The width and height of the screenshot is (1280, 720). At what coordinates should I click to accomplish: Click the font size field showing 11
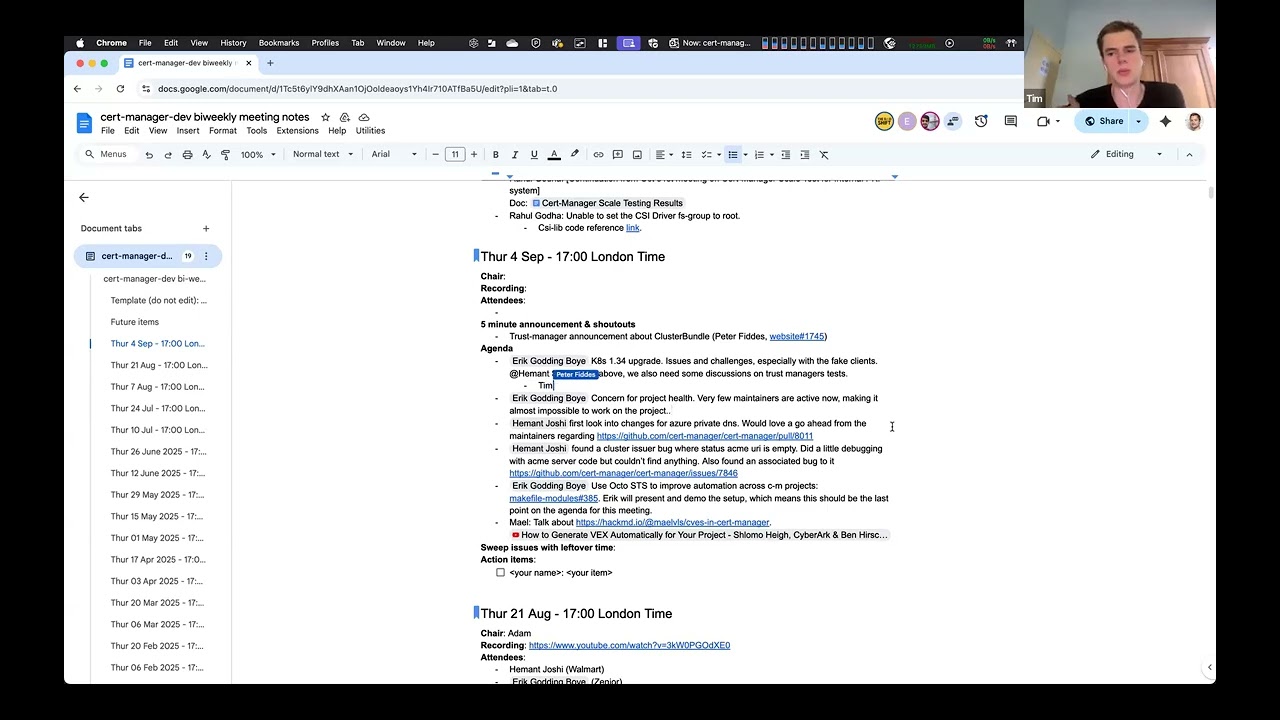coord(455,154)
